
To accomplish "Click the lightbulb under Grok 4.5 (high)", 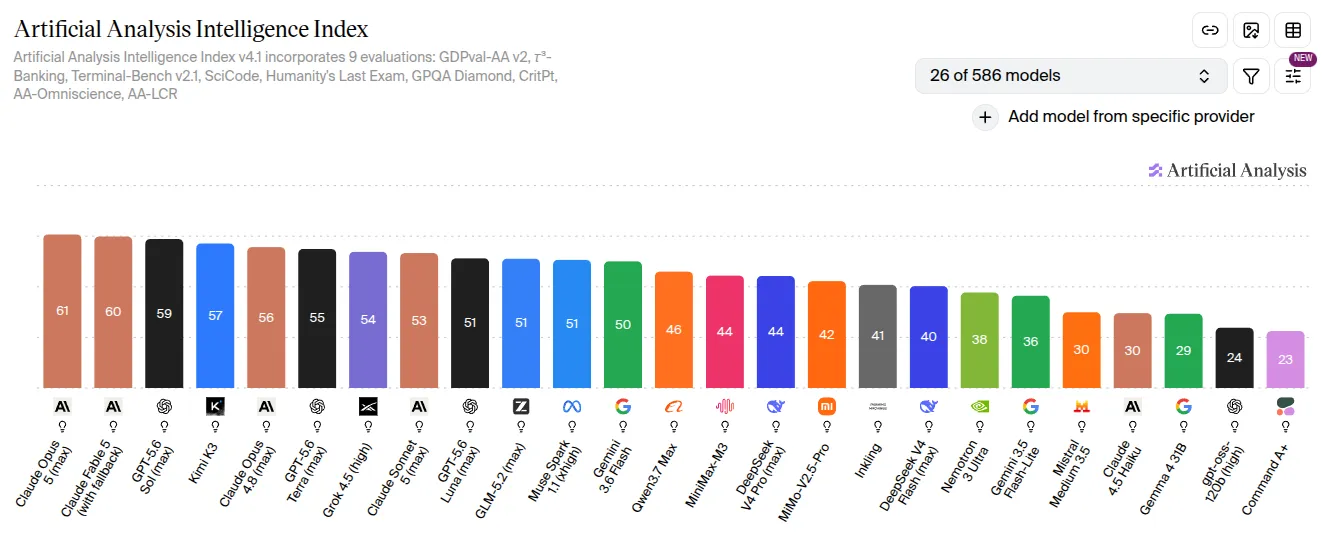I will (368, 425).
